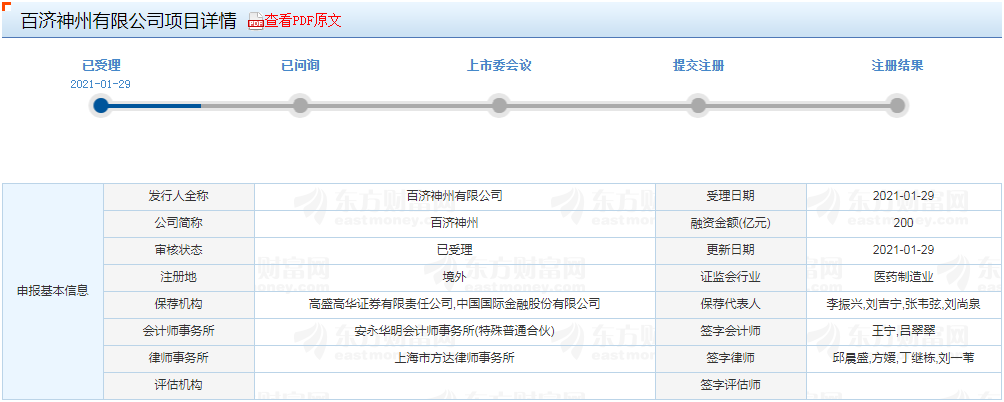Image resolution: width=1004 pixels, height=402 pixels.
Task: Select the 提交注册 progress stage label
Action: (699, 65)
